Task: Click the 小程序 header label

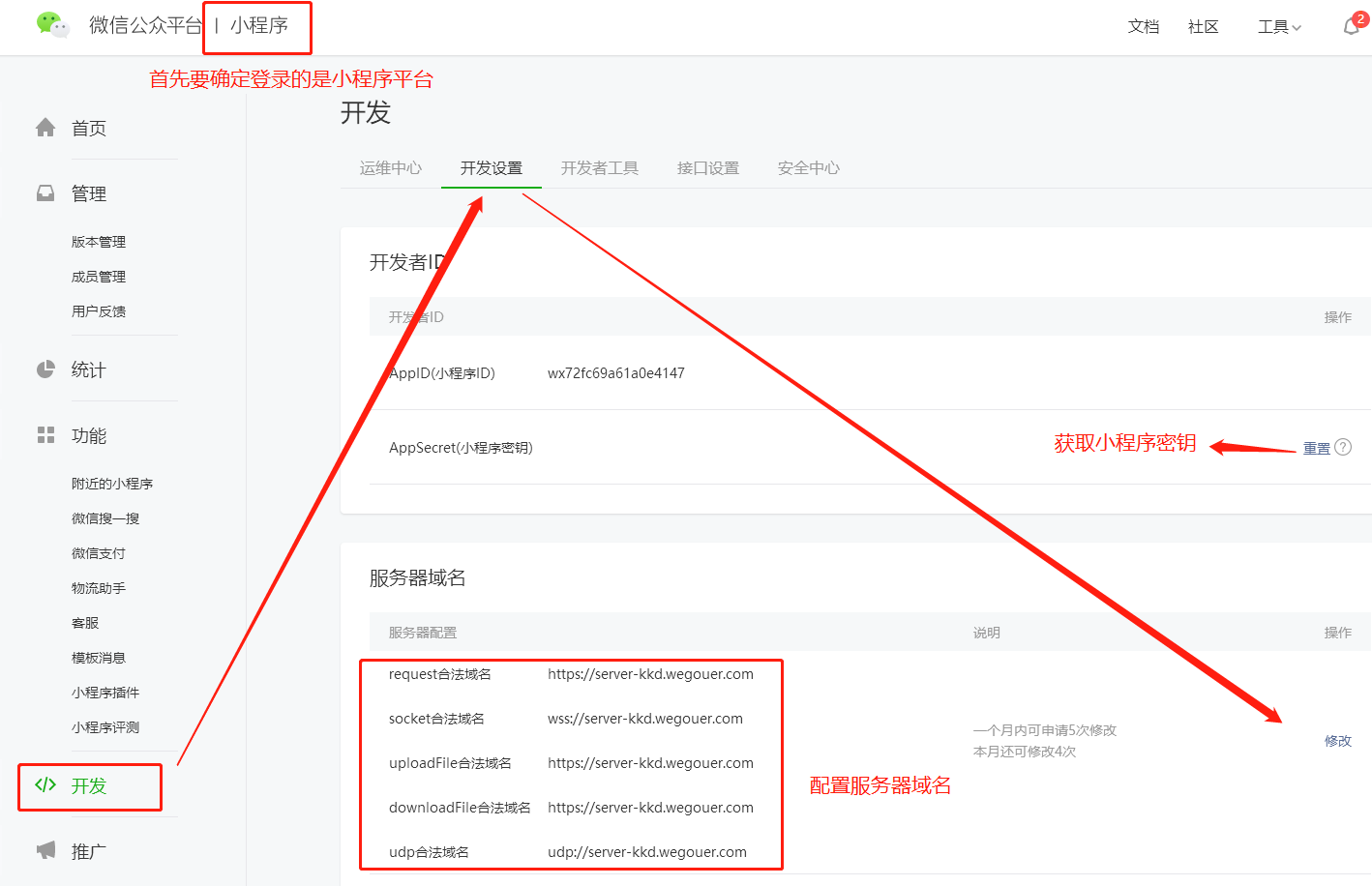Action: coord(259,25)
